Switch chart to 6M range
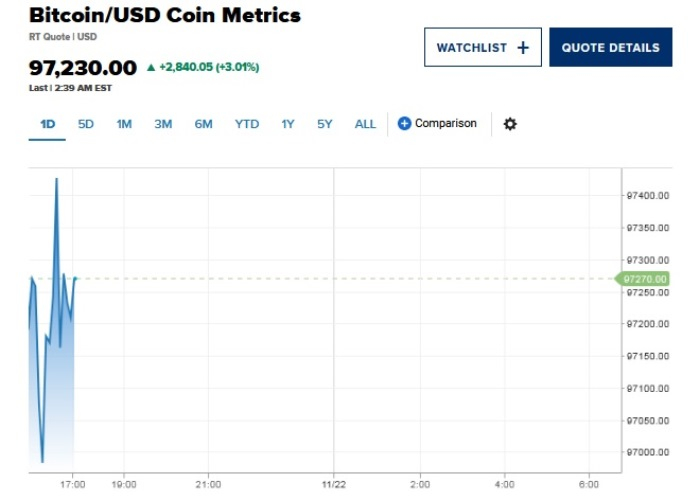Viewport: 699px width, 500px height. [x=204, y=124]
